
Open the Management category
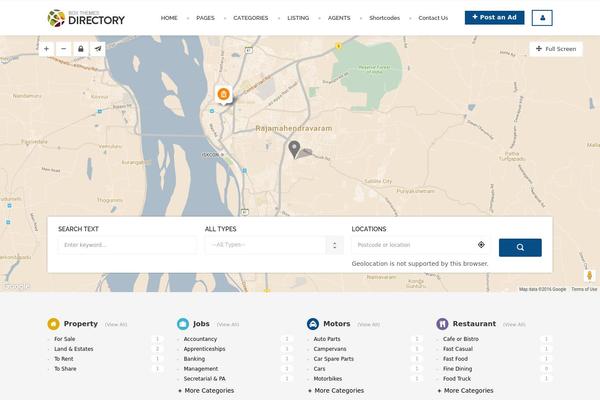point(201,369)
